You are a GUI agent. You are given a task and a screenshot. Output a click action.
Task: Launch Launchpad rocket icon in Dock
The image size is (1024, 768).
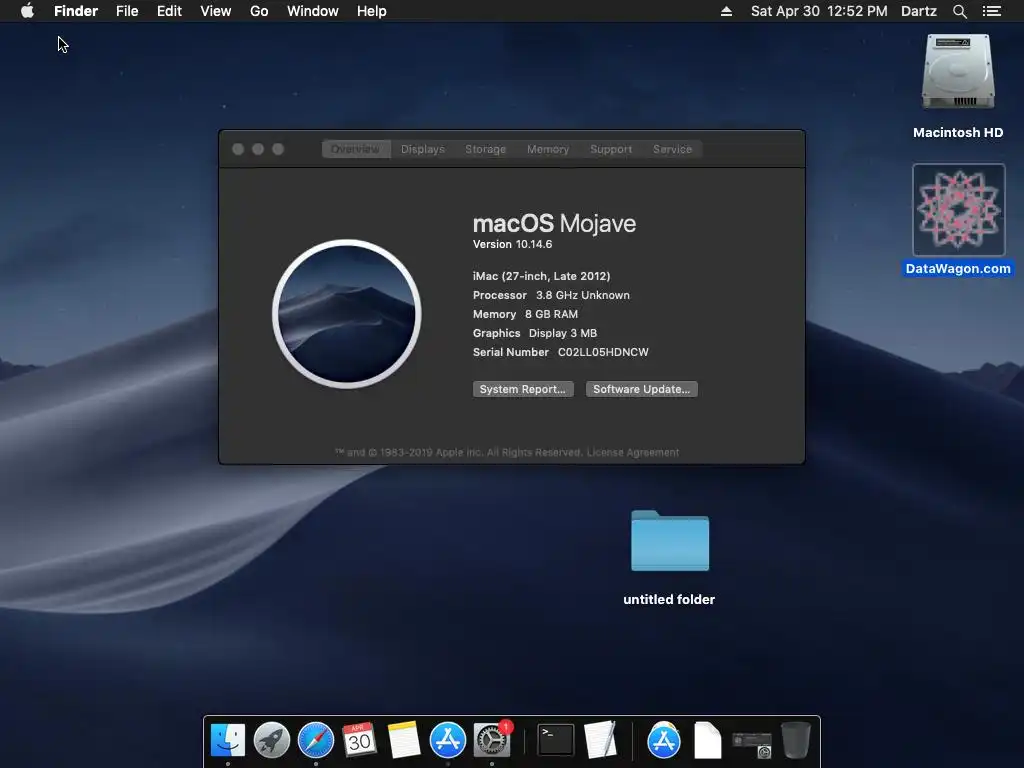coord(272,740)
